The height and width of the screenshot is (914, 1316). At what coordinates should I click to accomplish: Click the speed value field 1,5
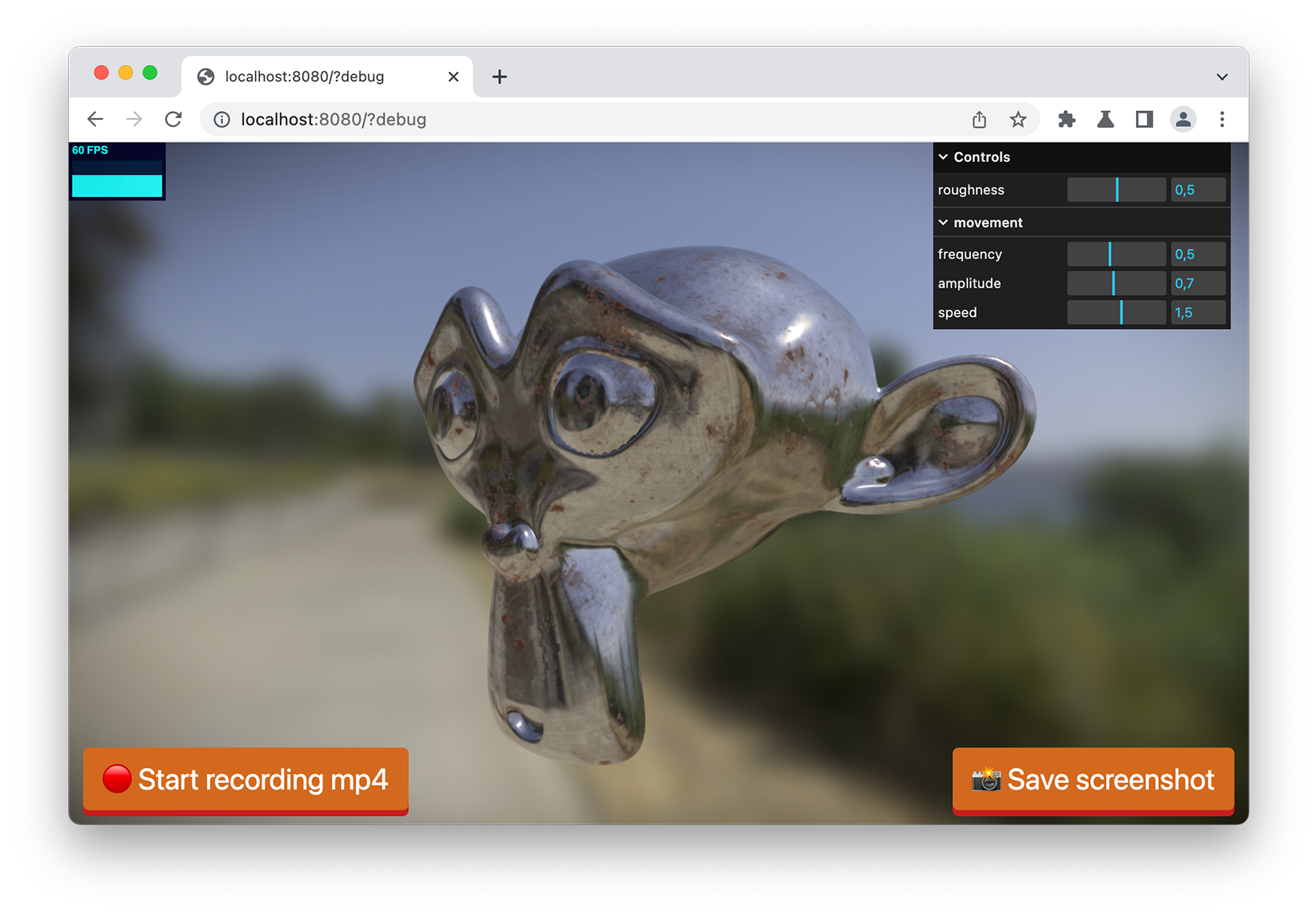[x=1198, y=312]
